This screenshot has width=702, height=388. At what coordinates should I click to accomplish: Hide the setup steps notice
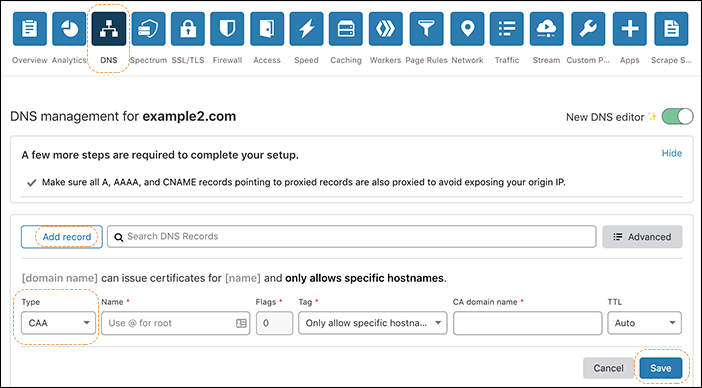click(x=672, y=153)
